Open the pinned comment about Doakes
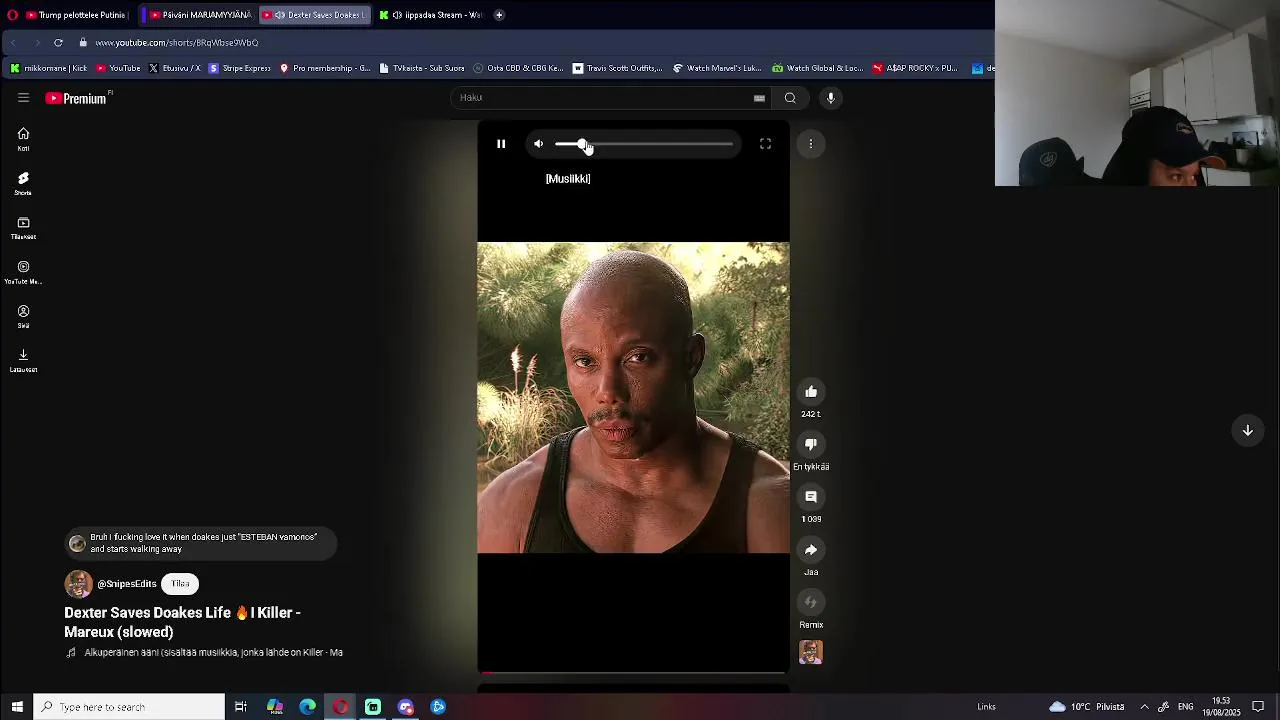1280x720 pixels. click(200, 543)
